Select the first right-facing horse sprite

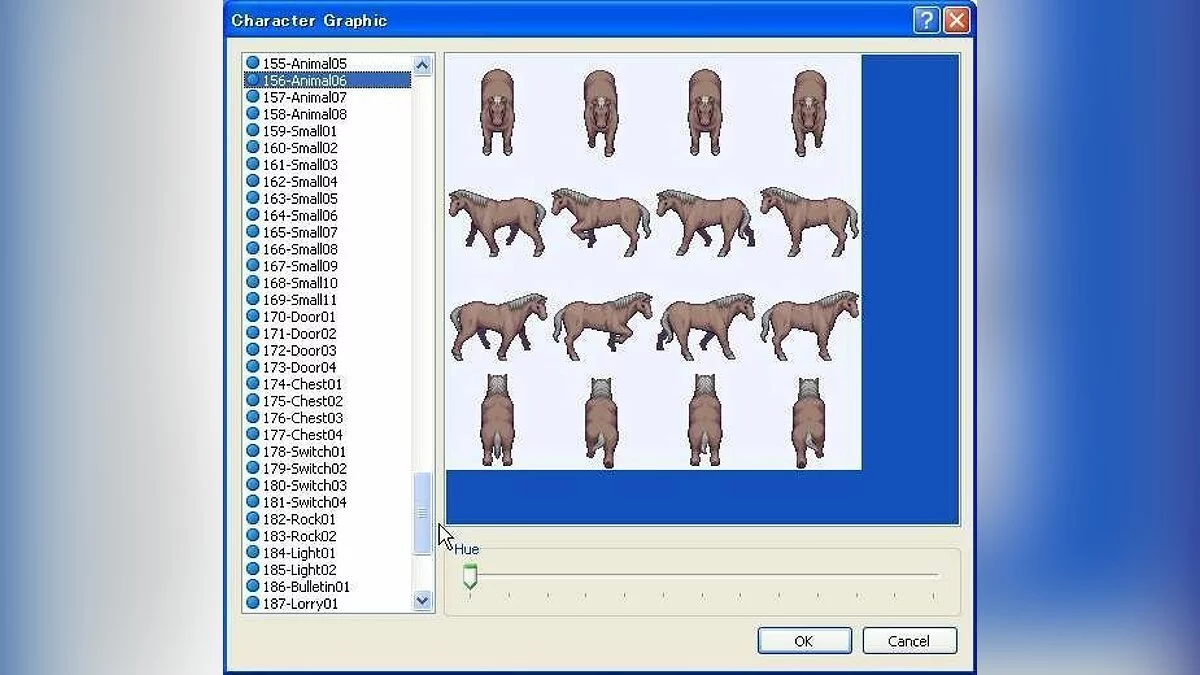(x=498, y=326)
